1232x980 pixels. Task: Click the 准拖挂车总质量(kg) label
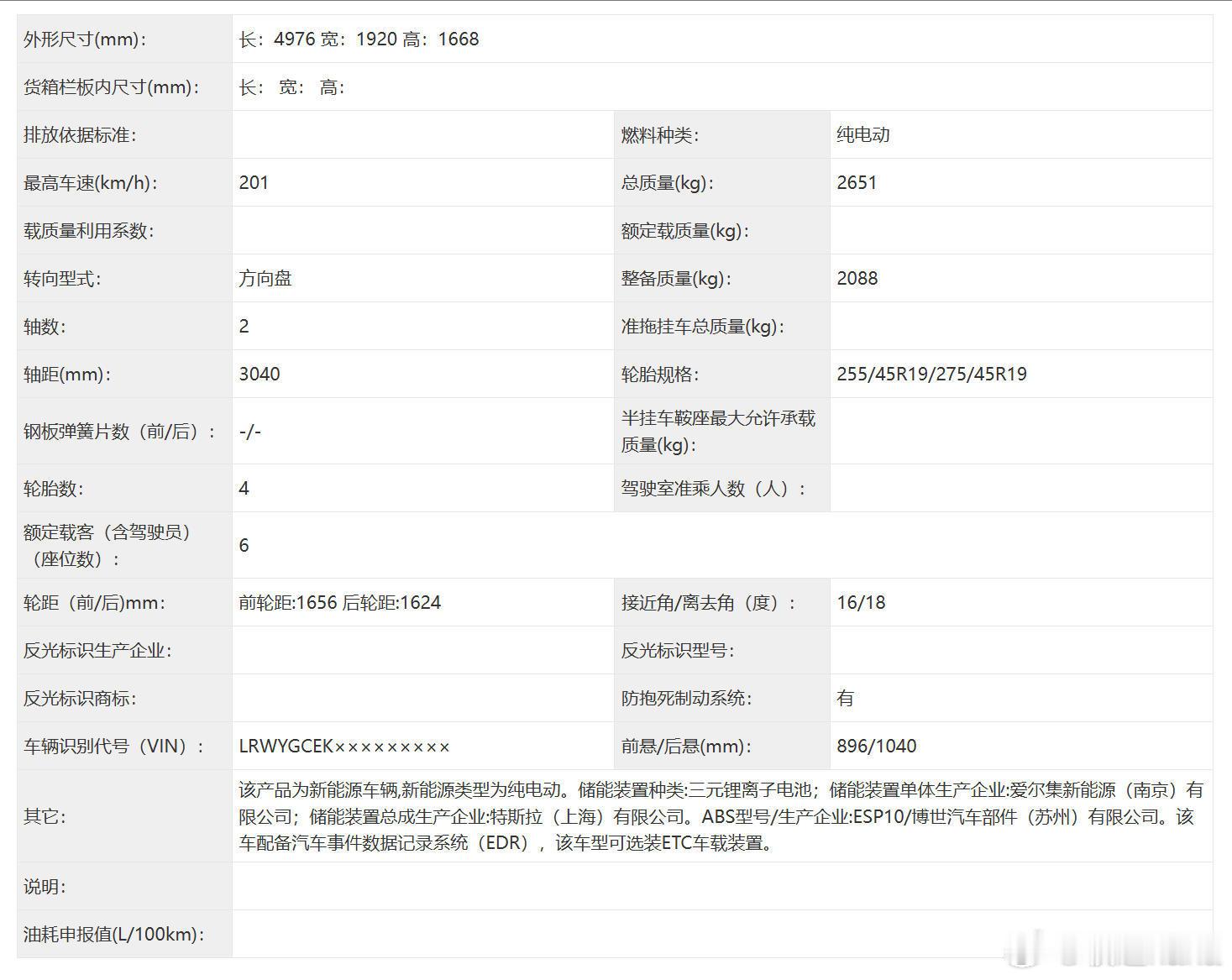coord(703,326)
